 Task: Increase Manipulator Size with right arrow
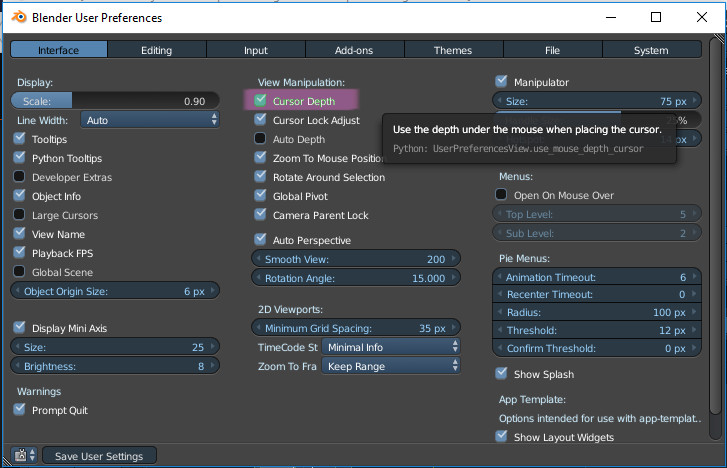pyautogui.click(x=695, y=101)
